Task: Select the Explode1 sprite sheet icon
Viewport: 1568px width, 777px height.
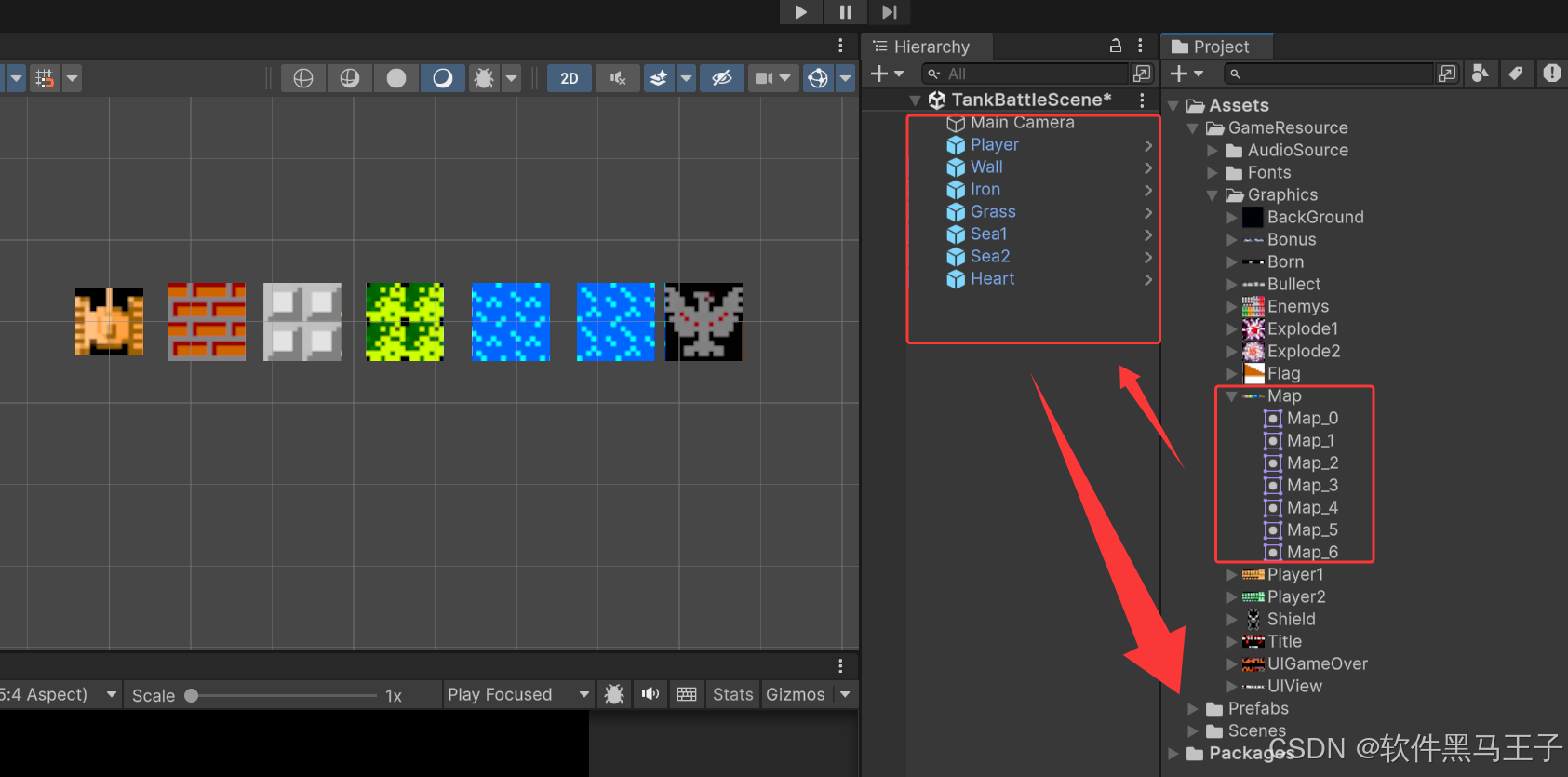Action: pyautogui.click(x=1253, y=329)
